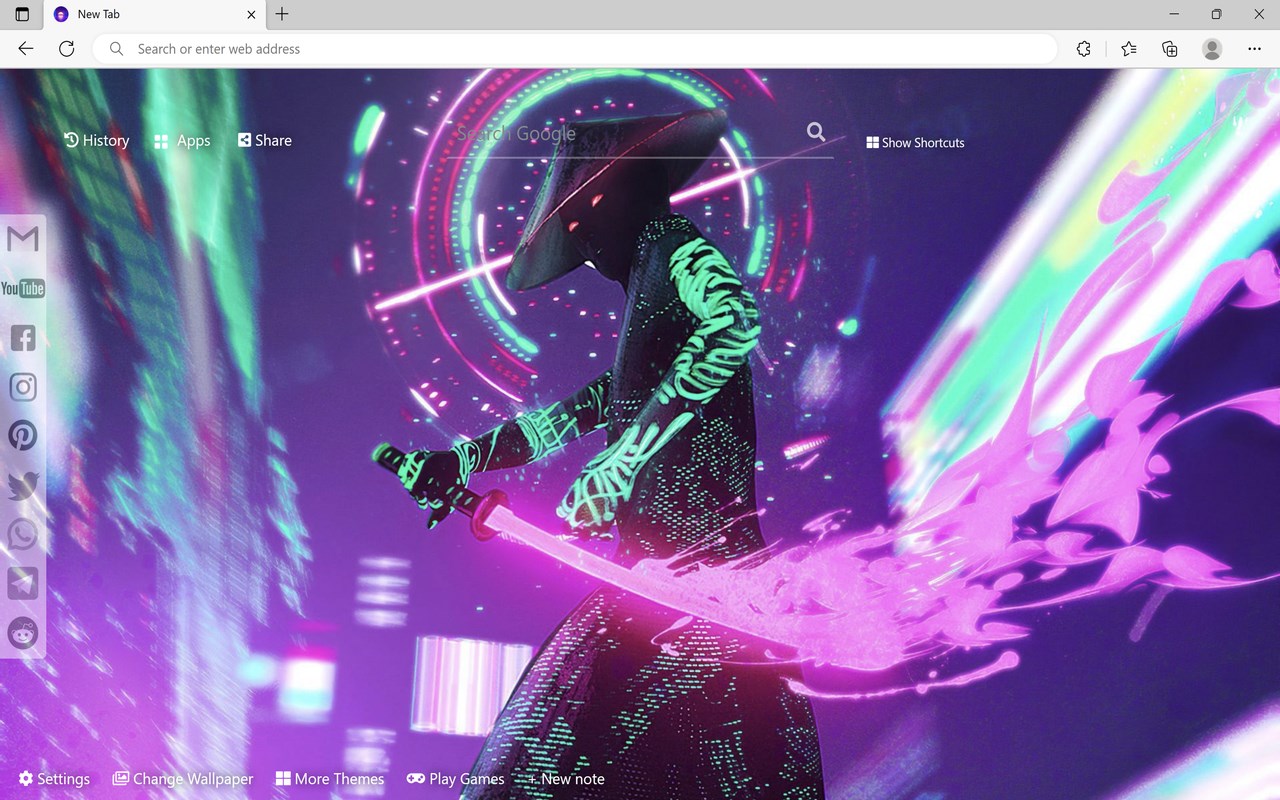Open Pinterest sidebar shortcut
Image resolution: width=1280 pixels, height=800 pixels.
(22, 435)
